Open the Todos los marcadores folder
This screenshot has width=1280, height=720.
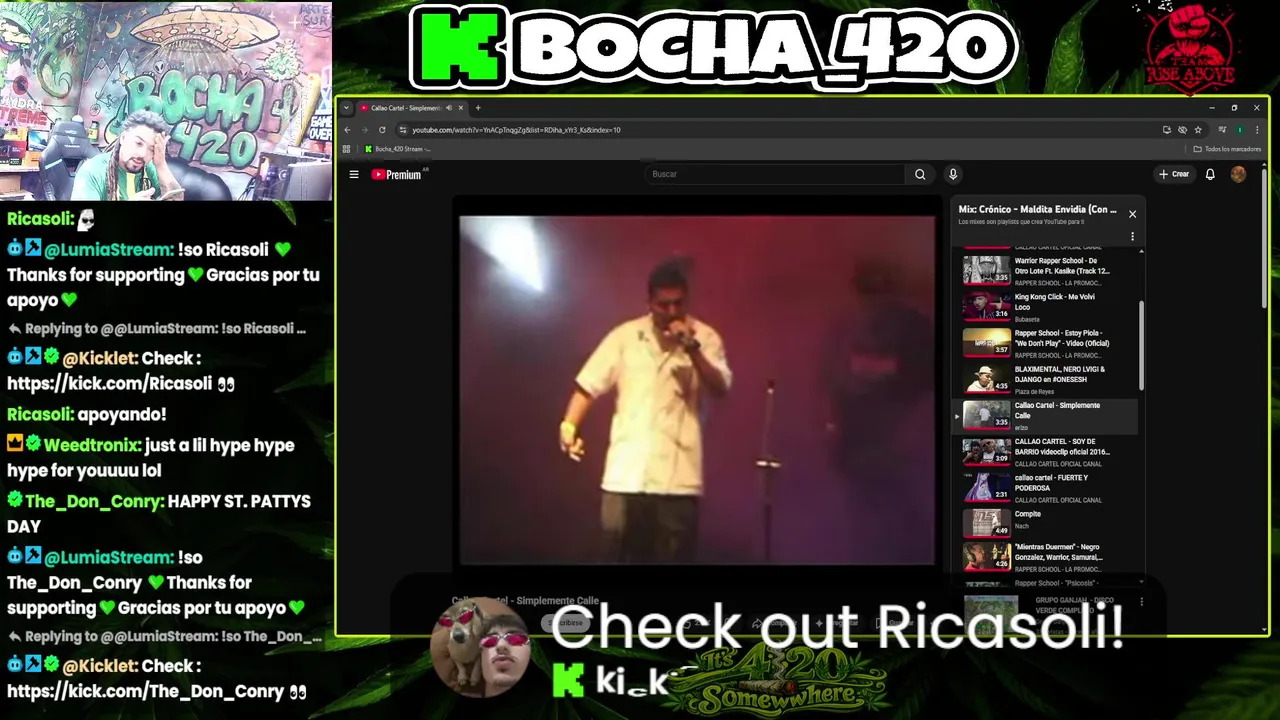point(1227,149)
